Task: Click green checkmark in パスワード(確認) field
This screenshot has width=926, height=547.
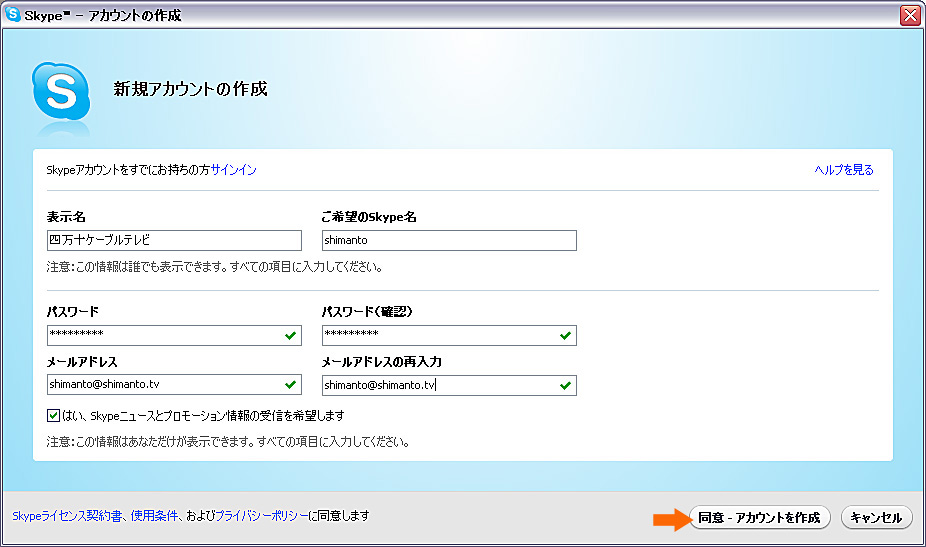Action: [565, 336]
